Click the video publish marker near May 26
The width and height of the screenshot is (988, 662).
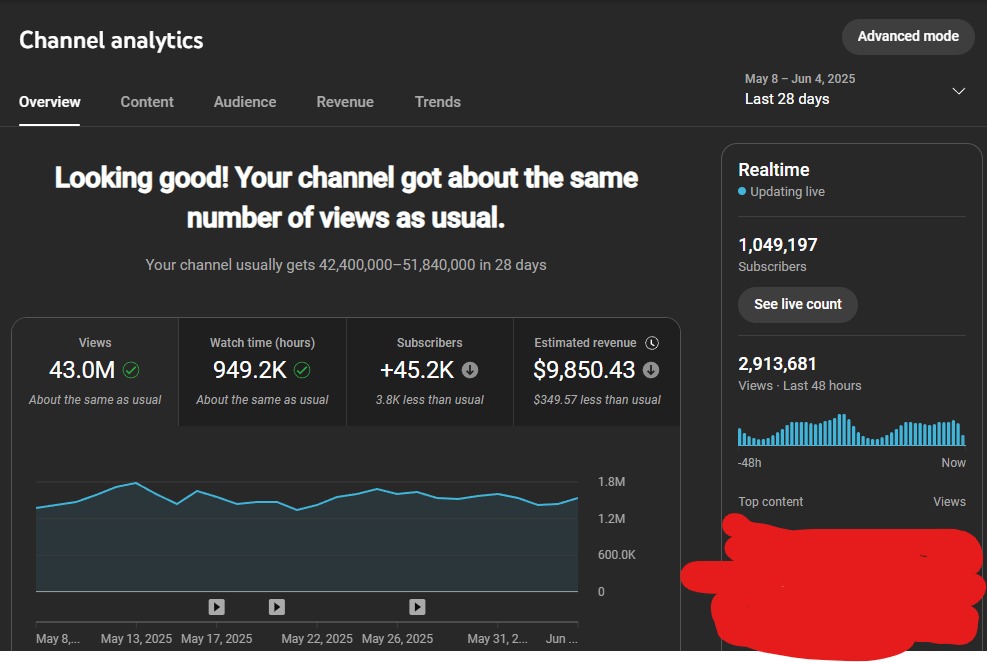pyautogui.click(x=417, y=607)
